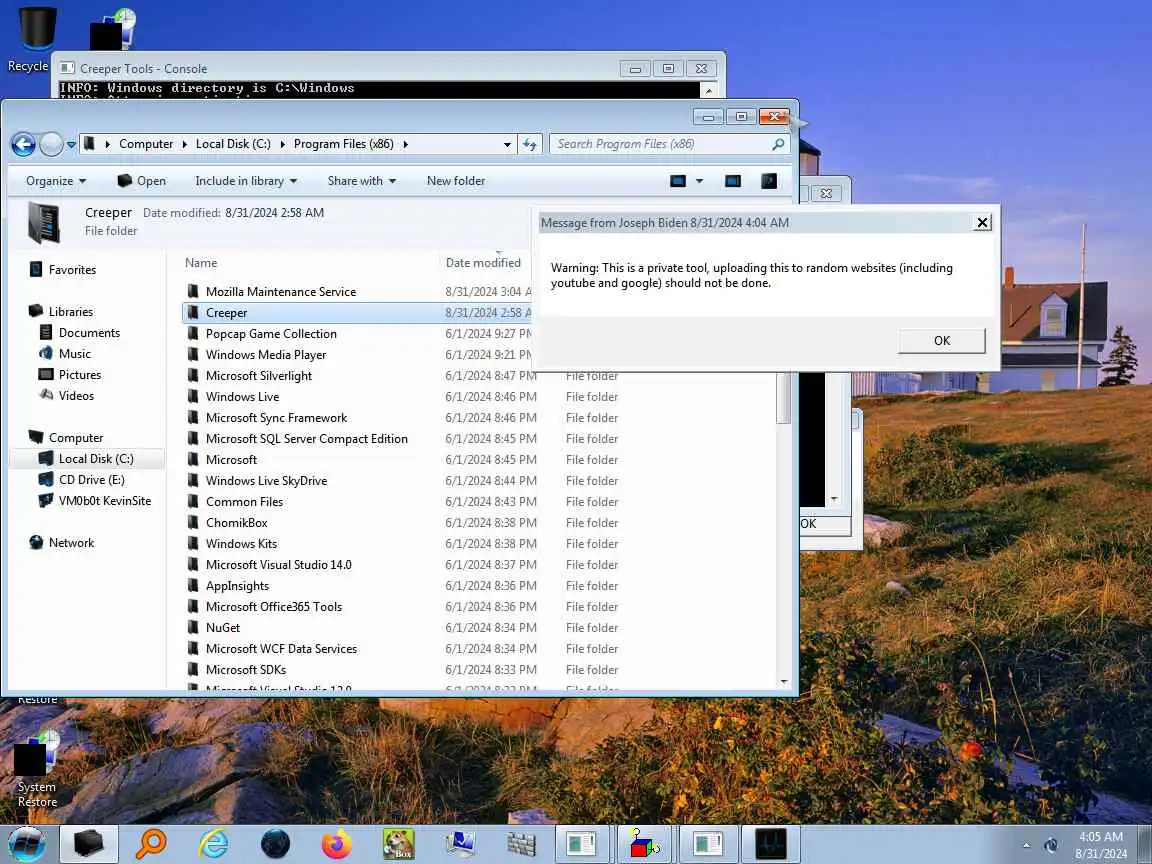Open the Organize menu

click(56, 181)
